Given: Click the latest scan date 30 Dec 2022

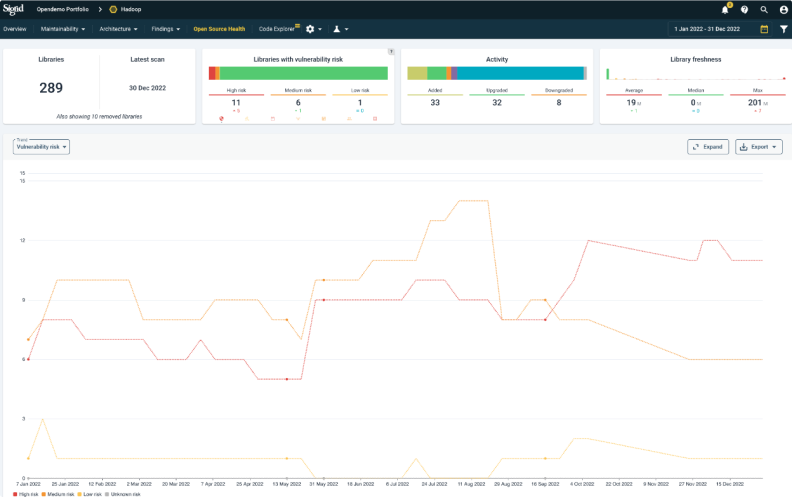Looking at the screenshot, I should coord(147,88).
